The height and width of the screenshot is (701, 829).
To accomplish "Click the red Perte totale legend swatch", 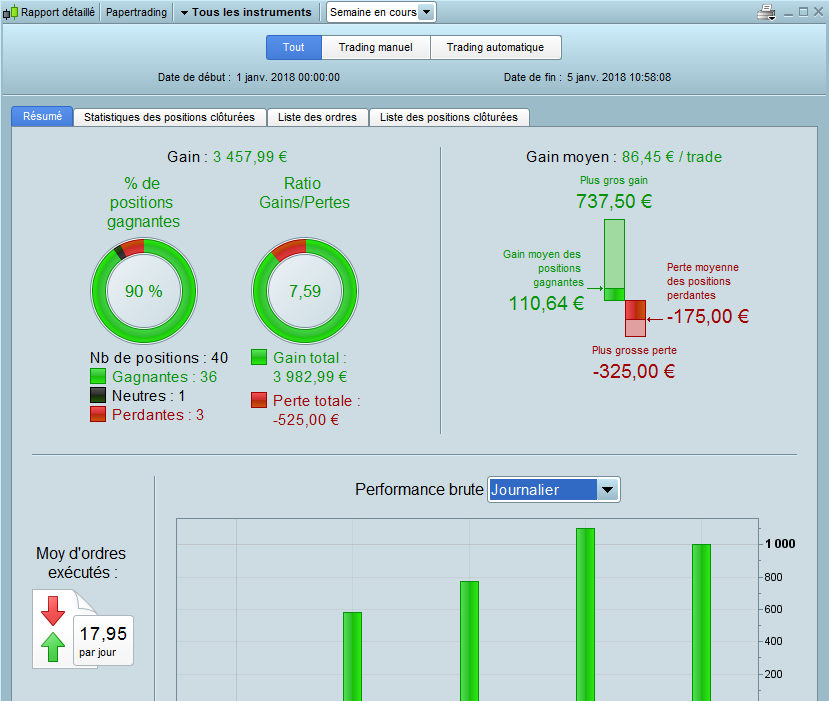I will pos(259,400).
